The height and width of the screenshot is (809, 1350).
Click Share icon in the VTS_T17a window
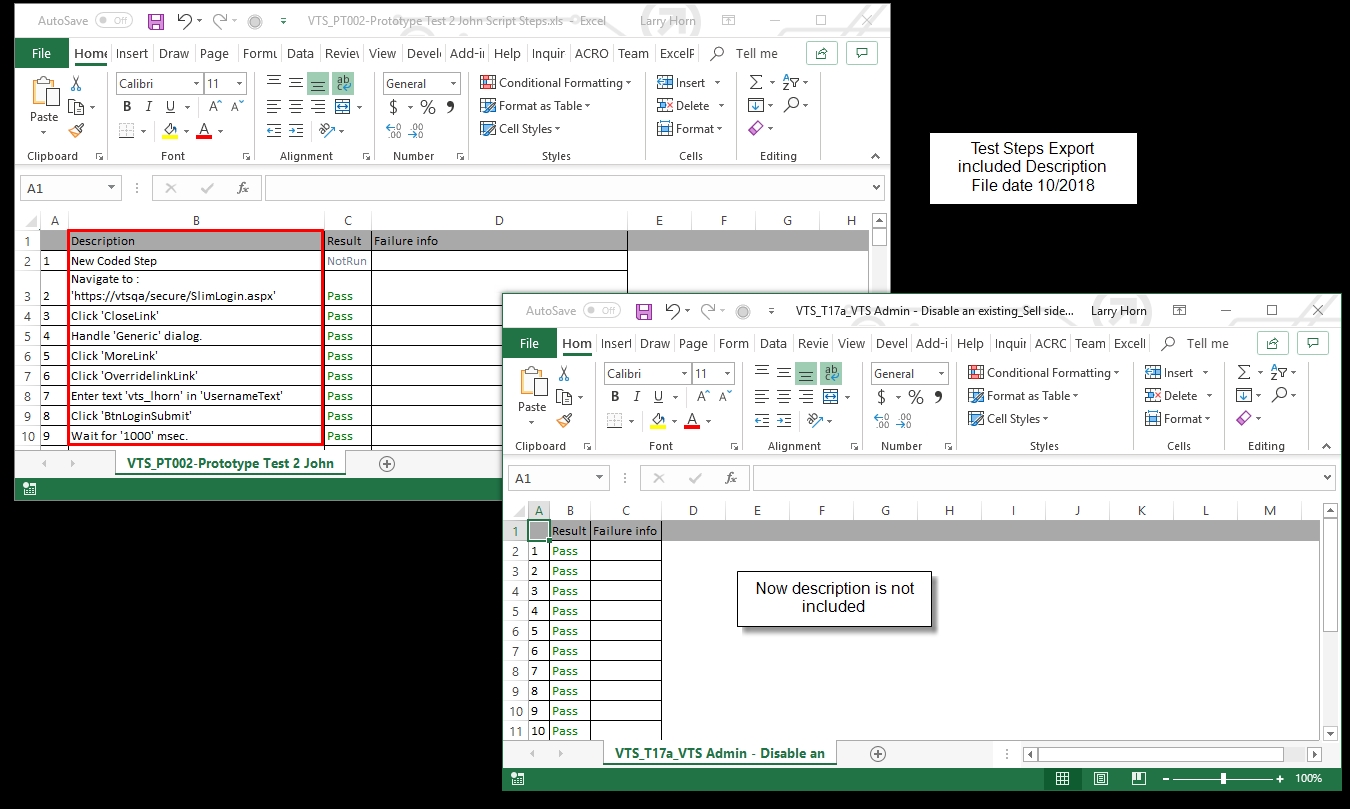[1272, 343]
